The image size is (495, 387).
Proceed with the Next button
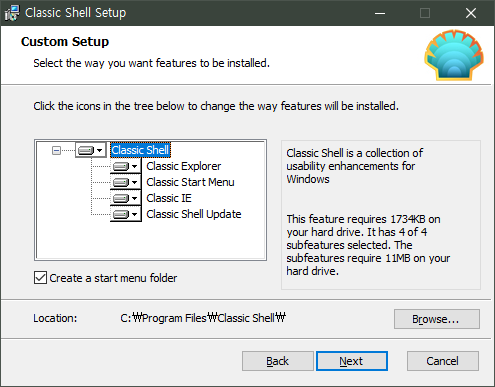pos(352,361)
